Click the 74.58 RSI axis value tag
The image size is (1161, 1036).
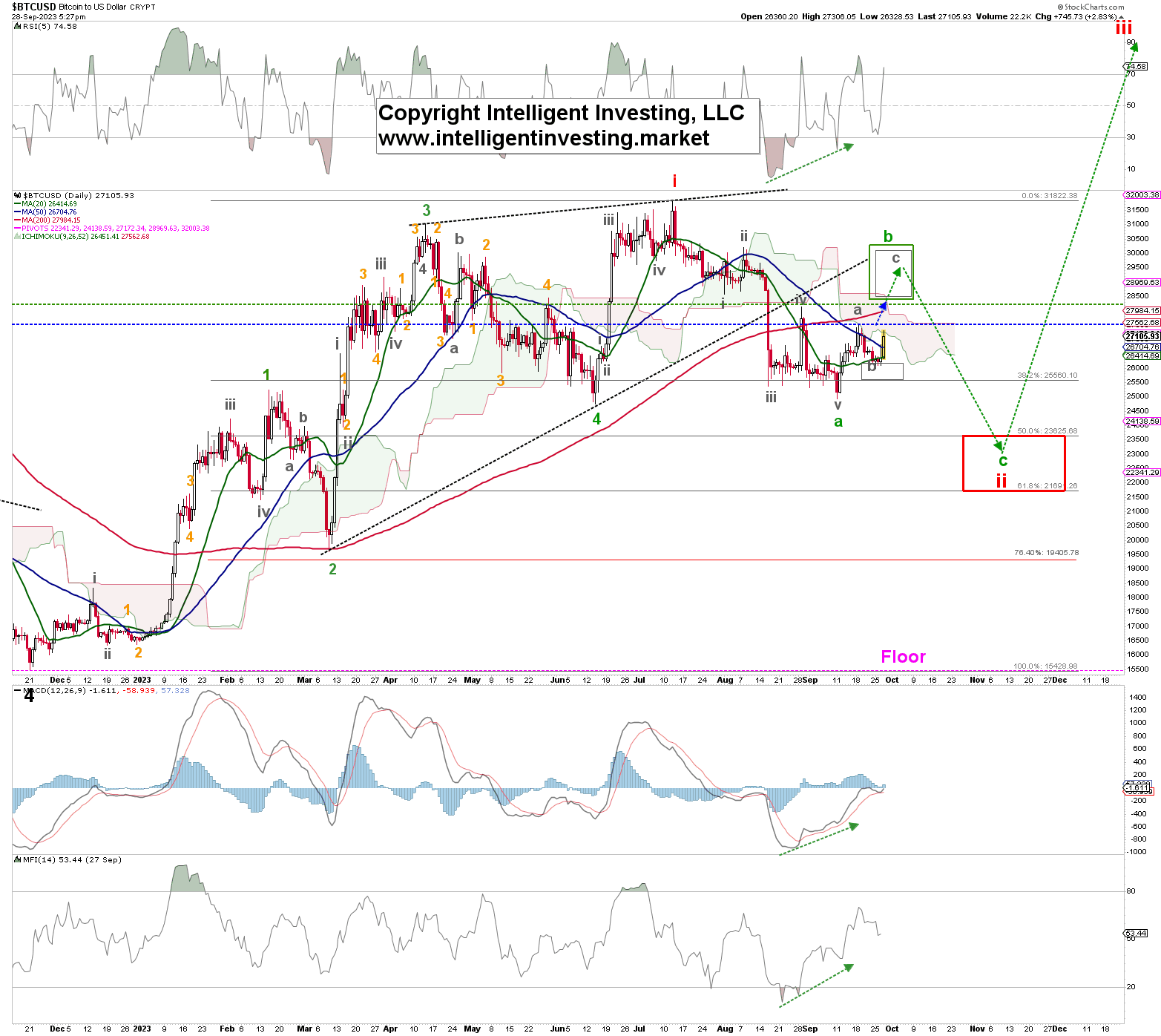point(1136,67)
